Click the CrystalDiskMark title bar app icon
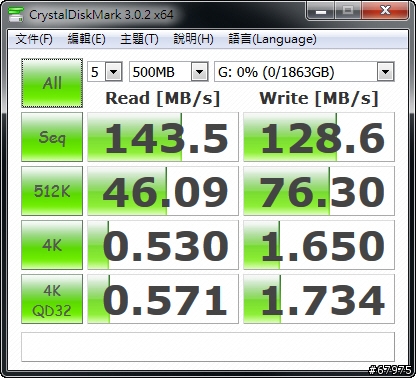 16,14
